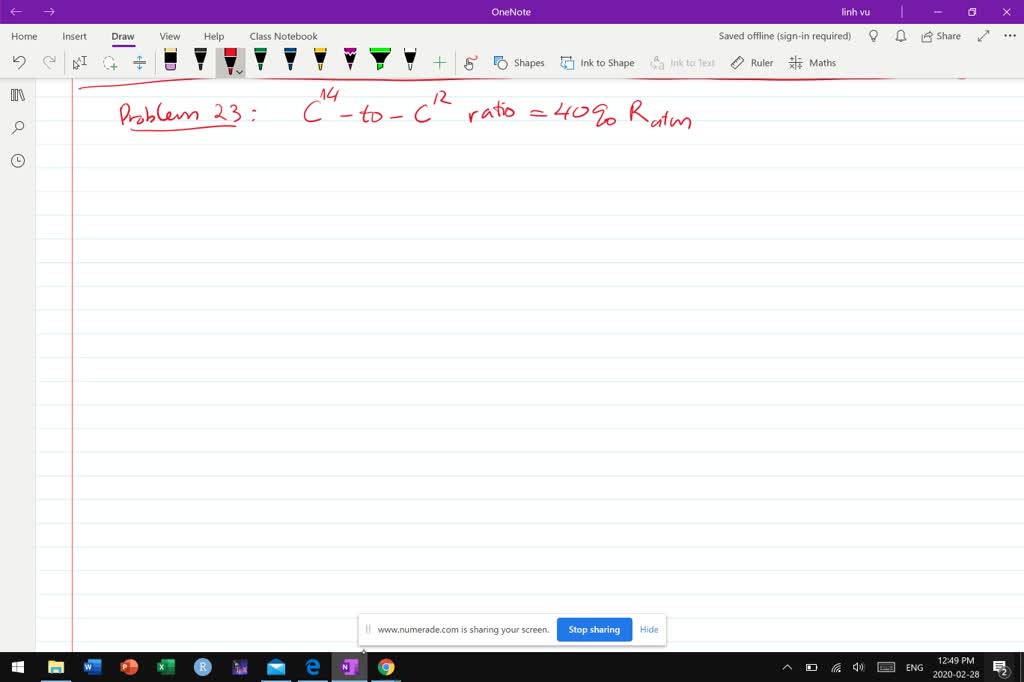Open Mail from the taskbar
1024x682 pixels.
[x=276, y=667]
